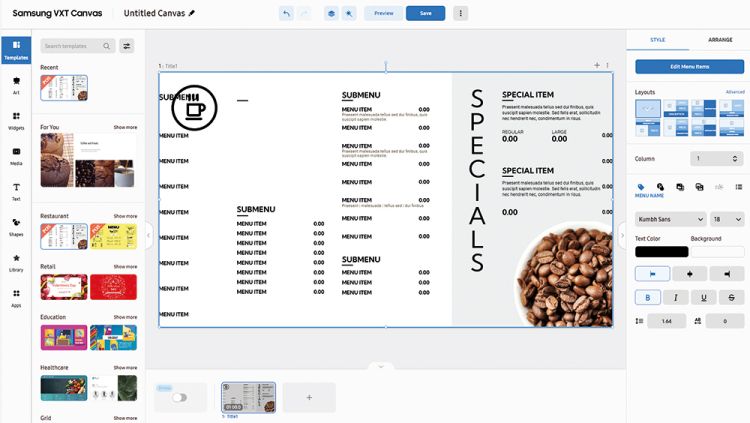The height and width of the screenshot is (423, 750).
Task: Click the black Text Color swatch
Action: click(661, 251)
